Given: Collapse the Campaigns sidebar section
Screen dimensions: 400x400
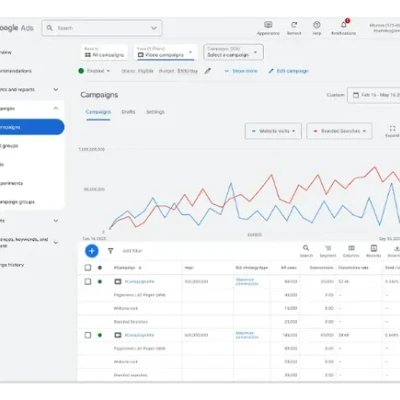Looking at the screenshot, I should pyautogui.click(x=56, y=108).
